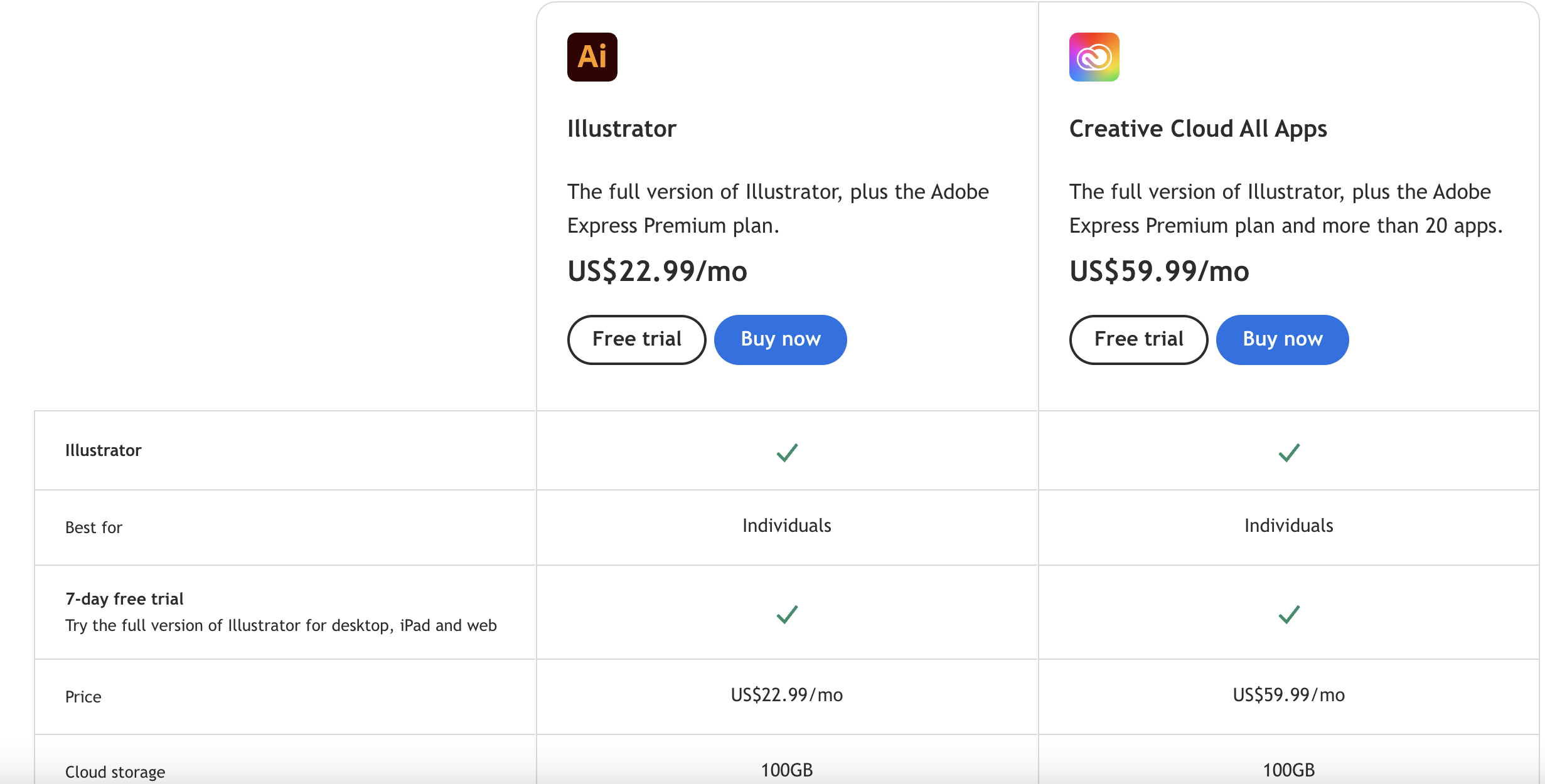The image size is (1545, 784).
Task: Click the Illustrator row checkmark under Creative Cloud All Apps
Action: 1289,452
